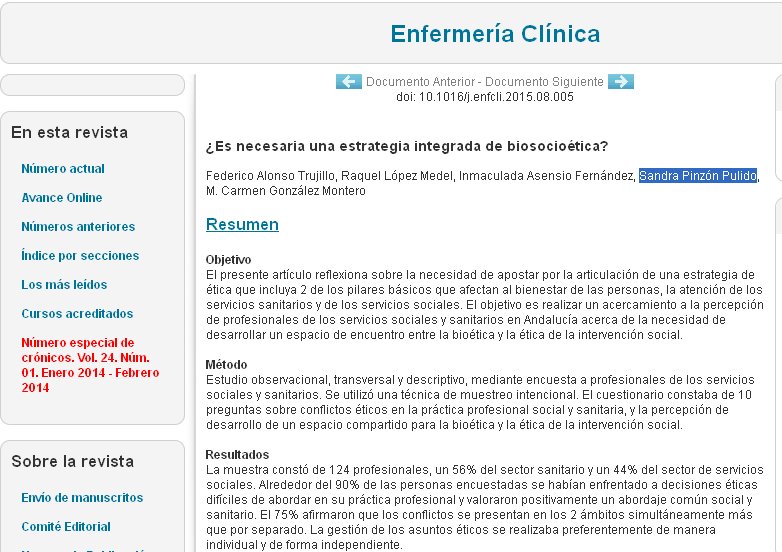Click the article DOI text
Screen dimensions: 782x552
click(485, 97)
